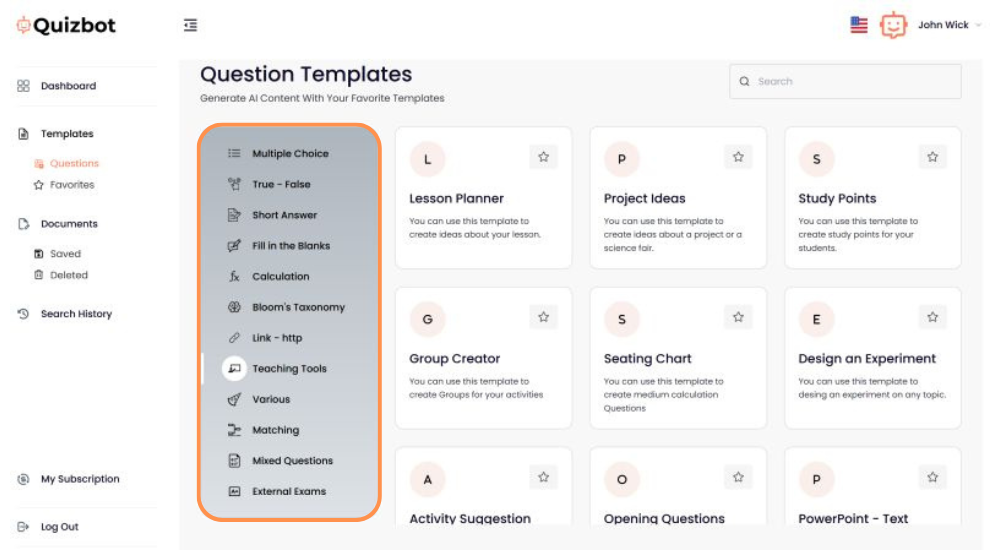The image size is (1000, 550).
Task: Click the Fill in the Blanks icon
Action: pyautogui.click(x=234, y=246)
